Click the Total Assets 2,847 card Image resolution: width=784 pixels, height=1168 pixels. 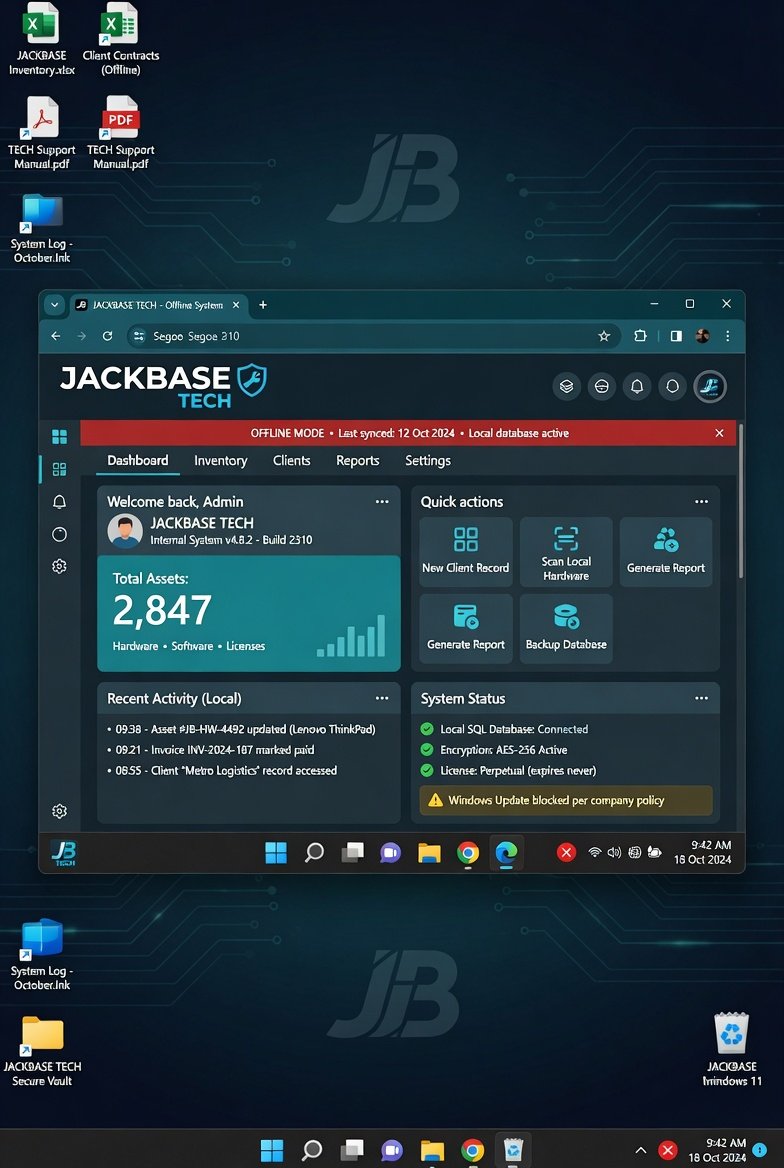249,613
